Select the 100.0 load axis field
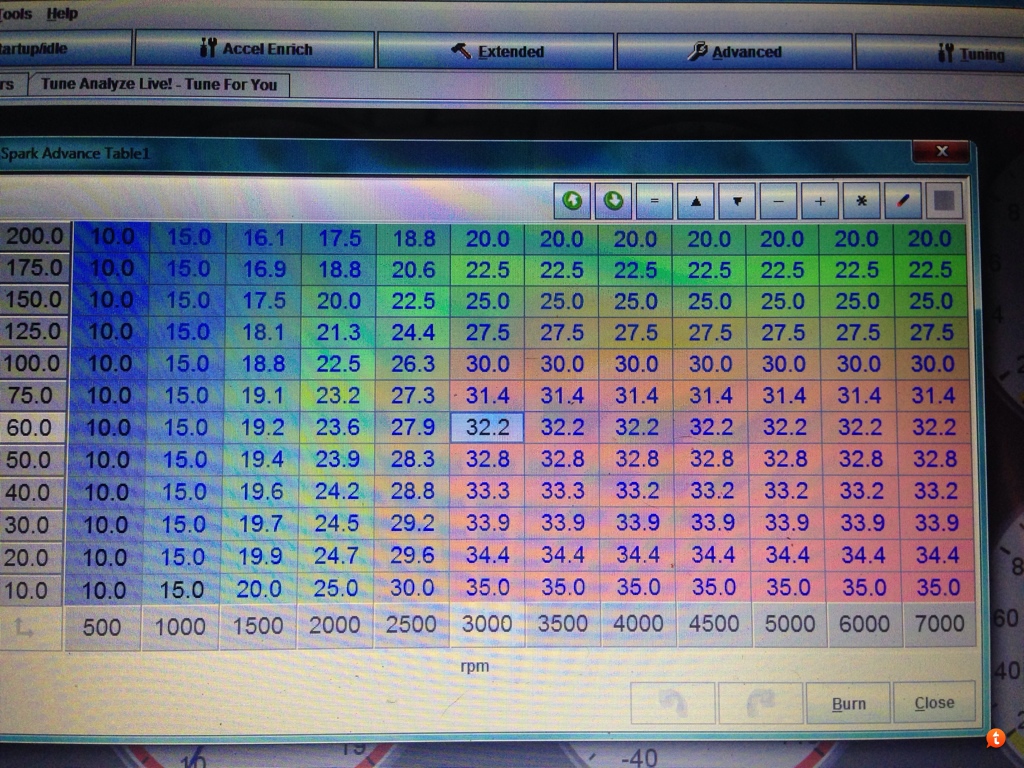Image resolution: width=1024 pixels, height=768 pixels. [x=33, y=363]
